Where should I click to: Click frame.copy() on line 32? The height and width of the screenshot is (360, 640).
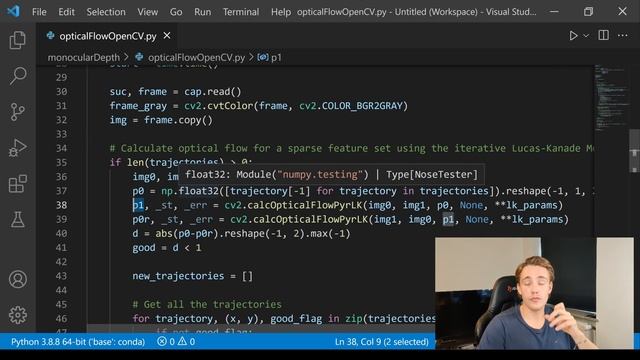coord(178,120)
